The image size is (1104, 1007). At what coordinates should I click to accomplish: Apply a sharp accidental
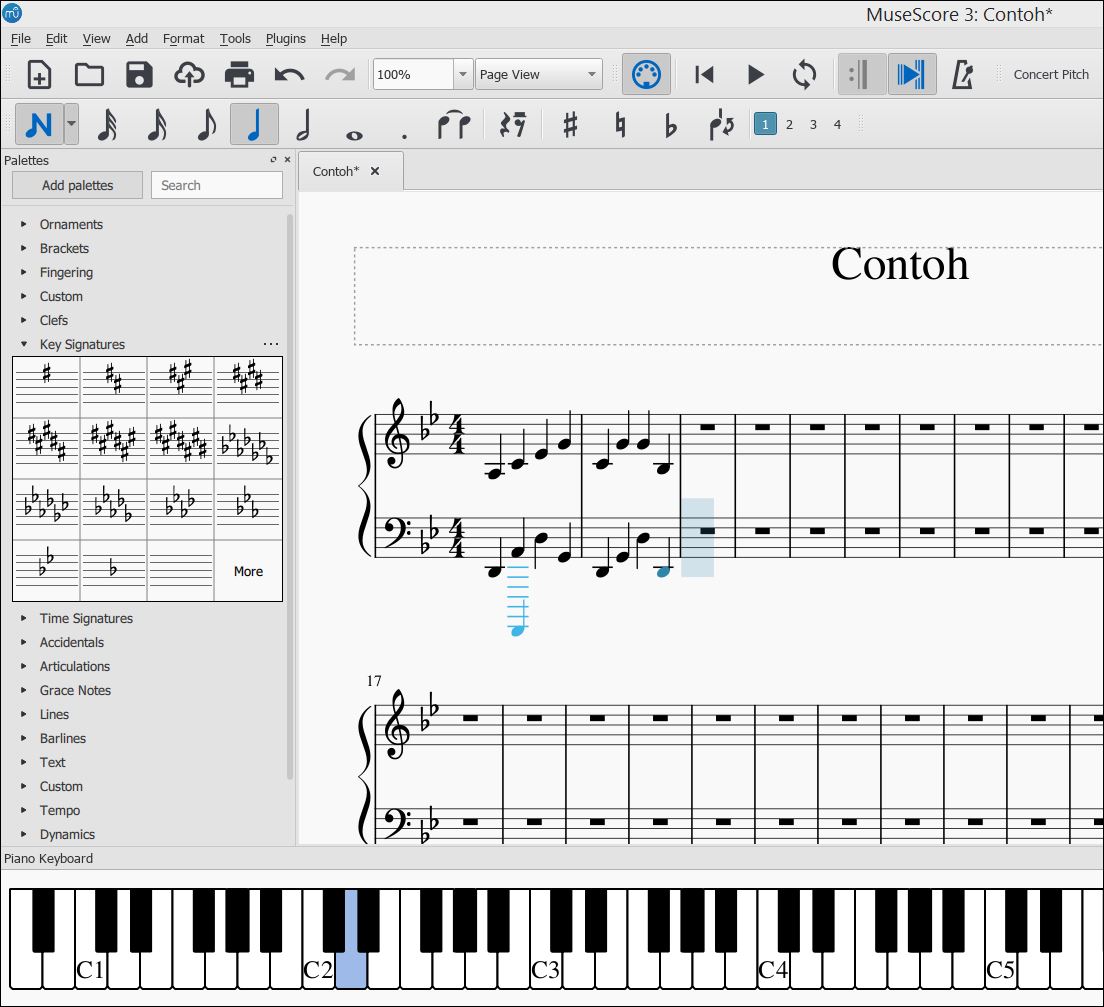click(570, 123)
